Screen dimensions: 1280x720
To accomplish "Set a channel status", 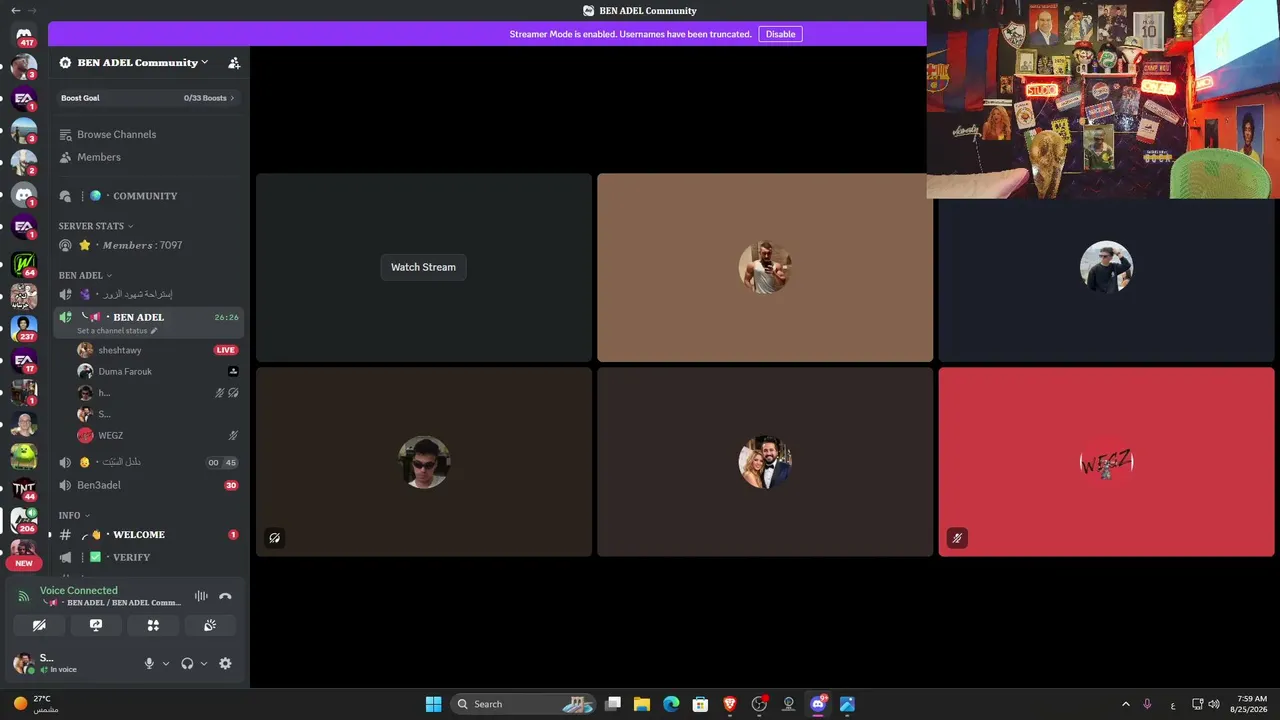I will click(x=117, y=331).
